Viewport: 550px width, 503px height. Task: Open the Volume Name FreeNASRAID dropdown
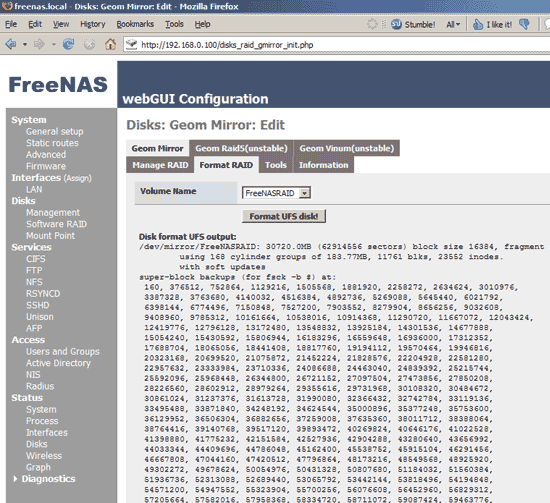276,193
